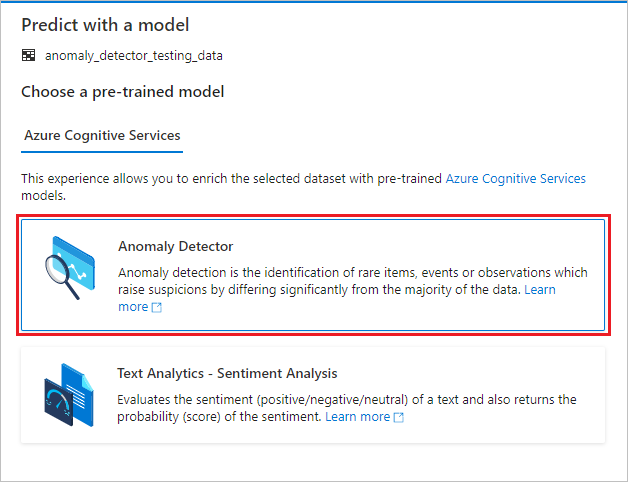The image size is (628, 482).
Task: Open Learn more link for Anomaly Detector
Action: [133, 307]
